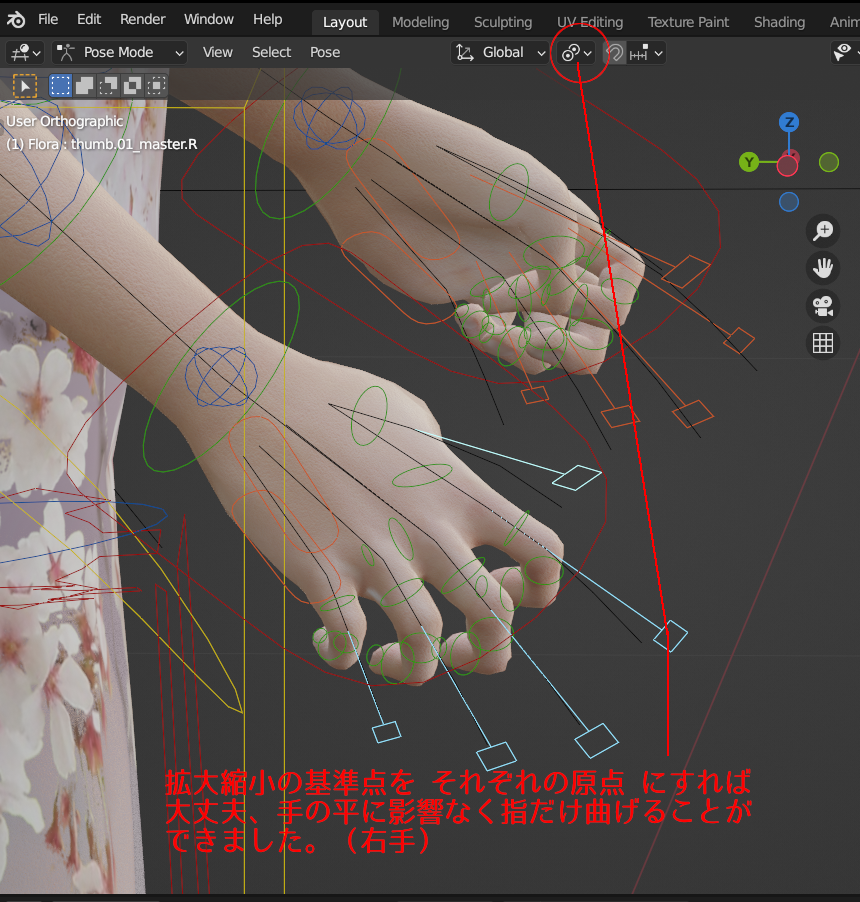Viewport: 860px width, 902px height.
Task: Toggle orthographic projection via the grid icon
Action: click(x=822, y=343)
